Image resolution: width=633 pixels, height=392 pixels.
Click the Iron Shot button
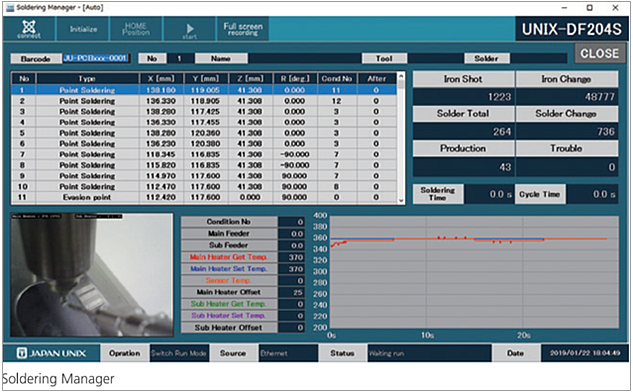click(463, 79)
